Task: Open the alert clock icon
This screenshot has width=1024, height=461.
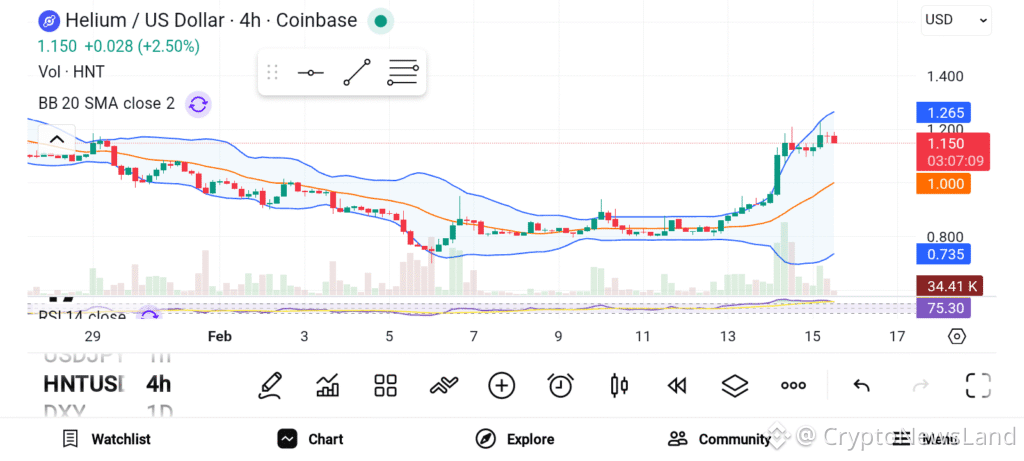Action: pos(560,385)
